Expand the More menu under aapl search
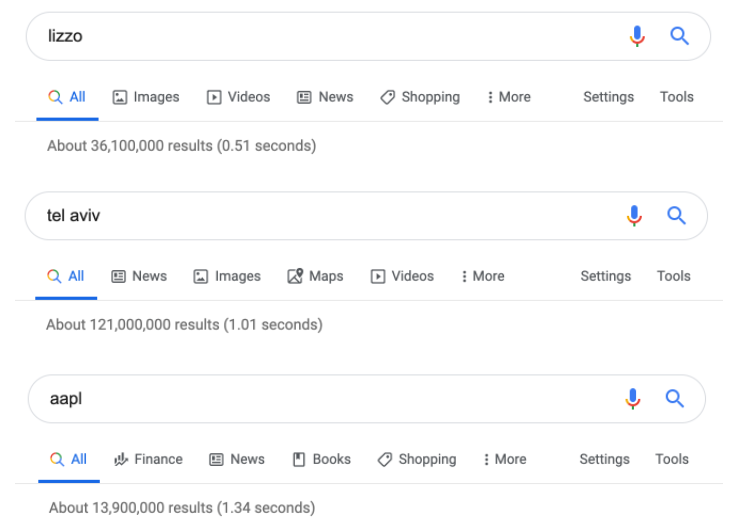The height and width of the screenshot is (530, 740). pos(504,459)
